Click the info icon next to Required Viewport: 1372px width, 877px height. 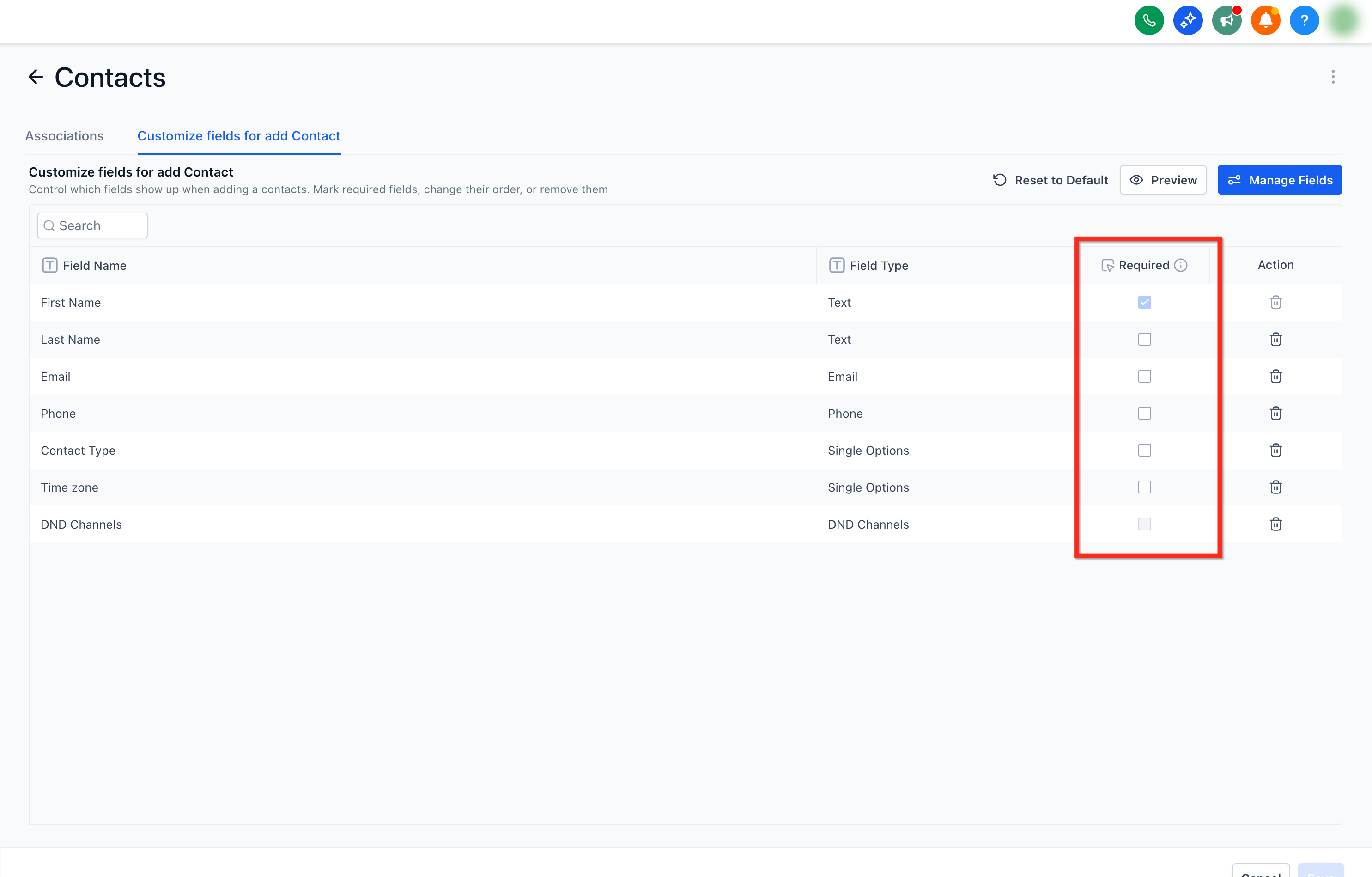pyautogui.click(x=1181, y=265)
